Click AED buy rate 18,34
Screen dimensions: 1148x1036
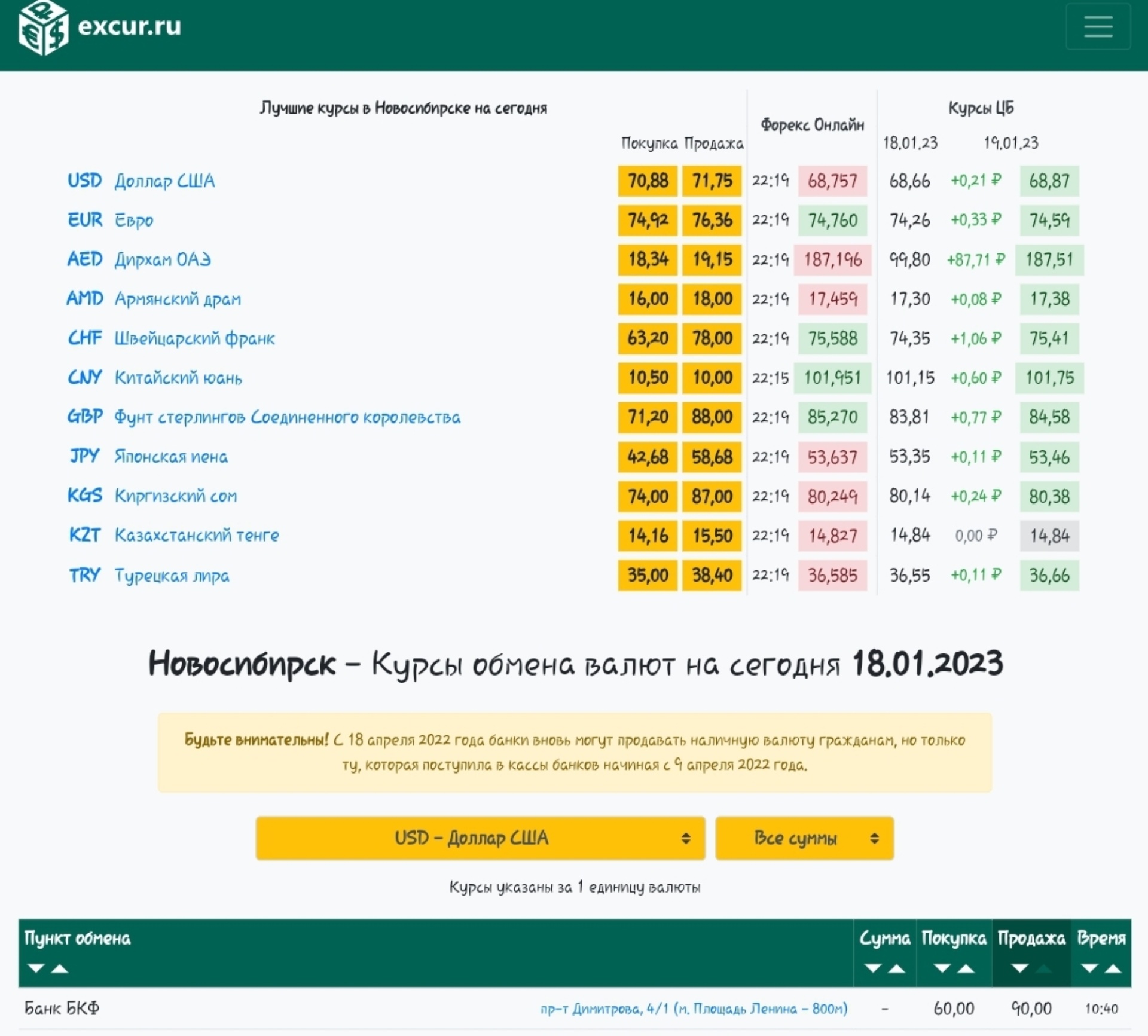click(648, 259)
